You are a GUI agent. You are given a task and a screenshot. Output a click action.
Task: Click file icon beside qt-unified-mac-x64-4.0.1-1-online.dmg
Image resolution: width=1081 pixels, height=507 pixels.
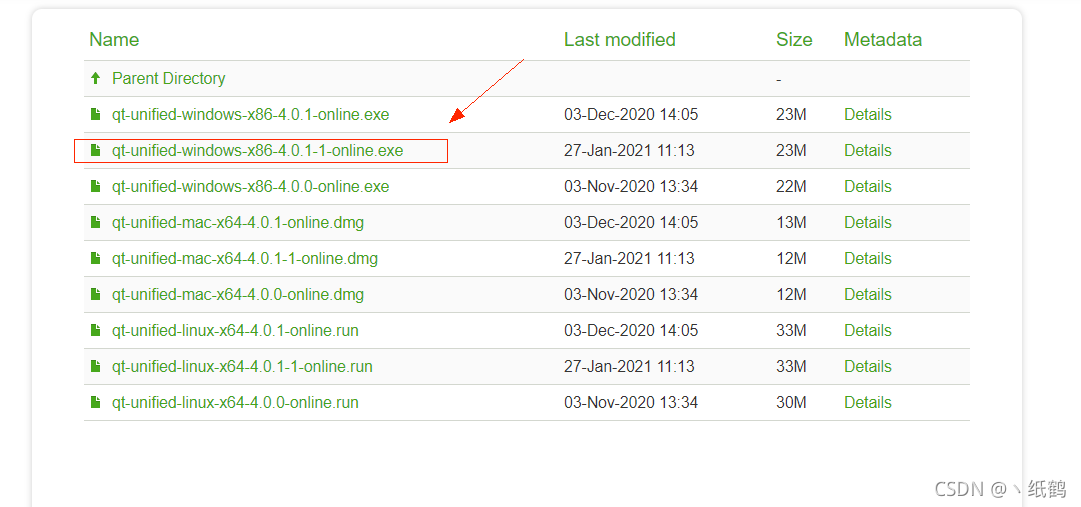click(x=96, y=259)
